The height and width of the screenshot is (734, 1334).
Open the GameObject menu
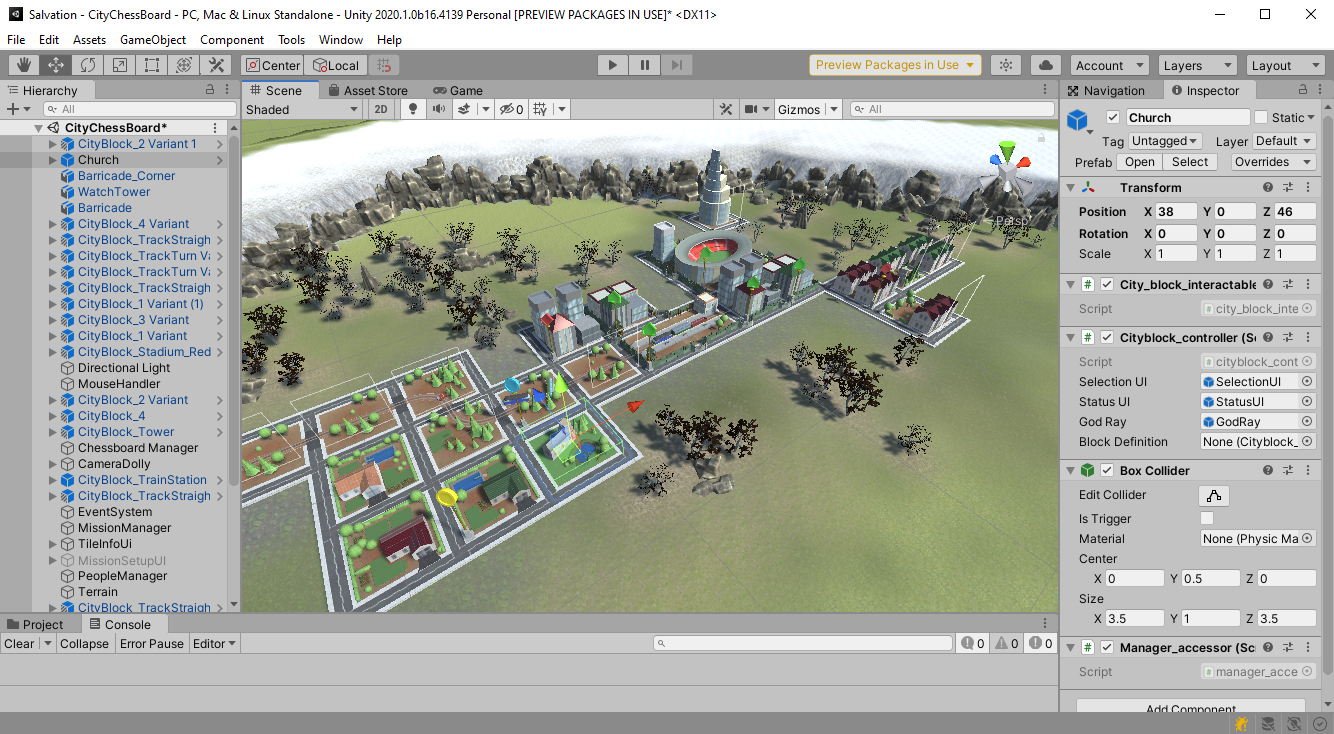pos(153,40)
